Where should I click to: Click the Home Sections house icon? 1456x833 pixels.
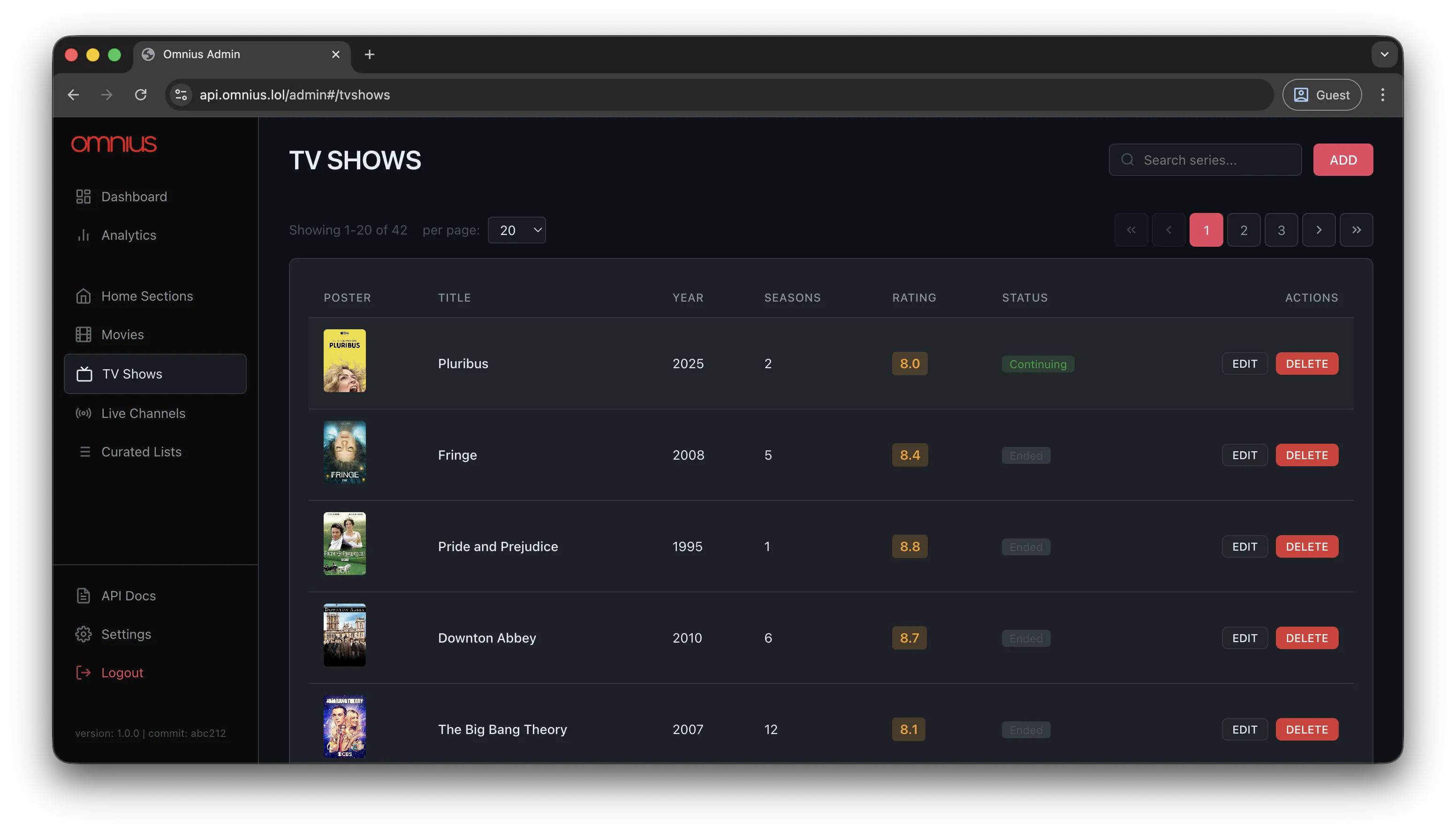[x=83, y=296]
